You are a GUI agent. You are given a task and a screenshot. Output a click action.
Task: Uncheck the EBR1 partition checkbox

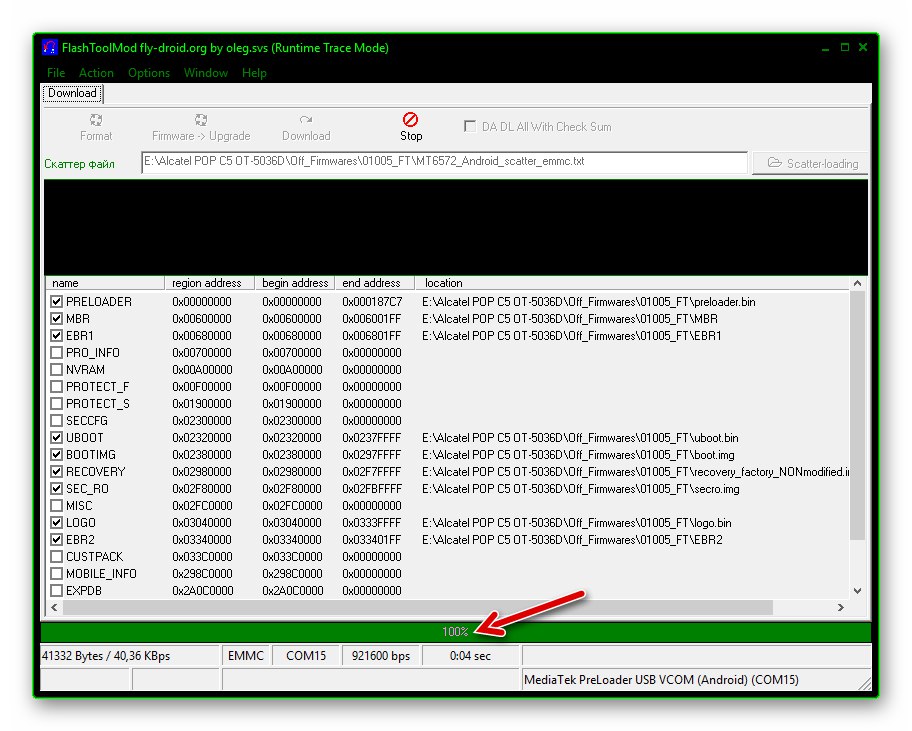click(x=56, y=336)
